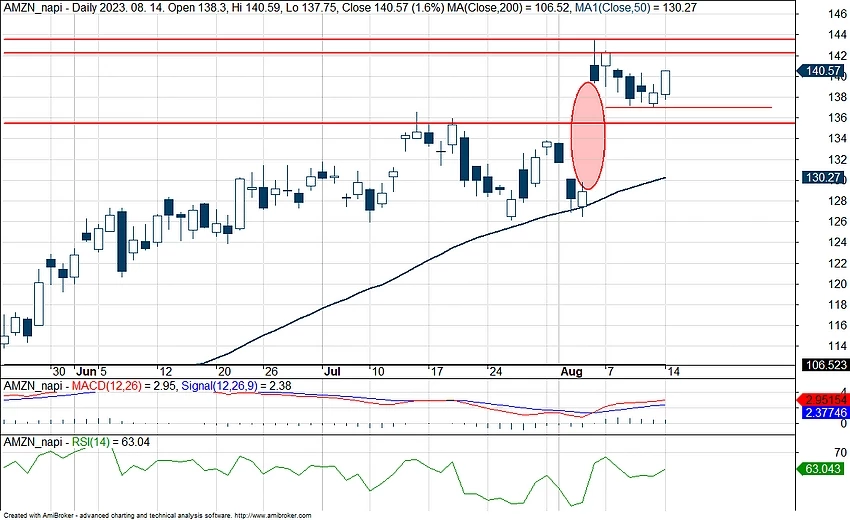Click the green 63.043 RSI value tag

(x=820, y=468)
